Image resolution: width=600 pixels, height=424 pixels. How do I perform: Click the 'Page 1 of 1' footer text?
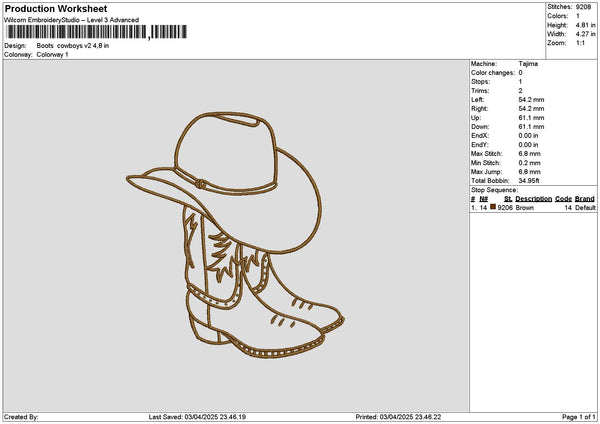click(579, 417)
